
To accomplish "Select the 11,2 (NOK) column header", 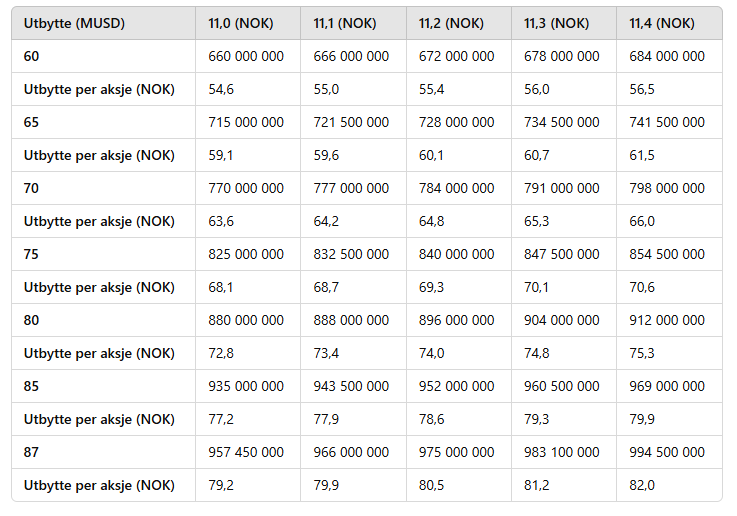I will click(x=451, y=23).
